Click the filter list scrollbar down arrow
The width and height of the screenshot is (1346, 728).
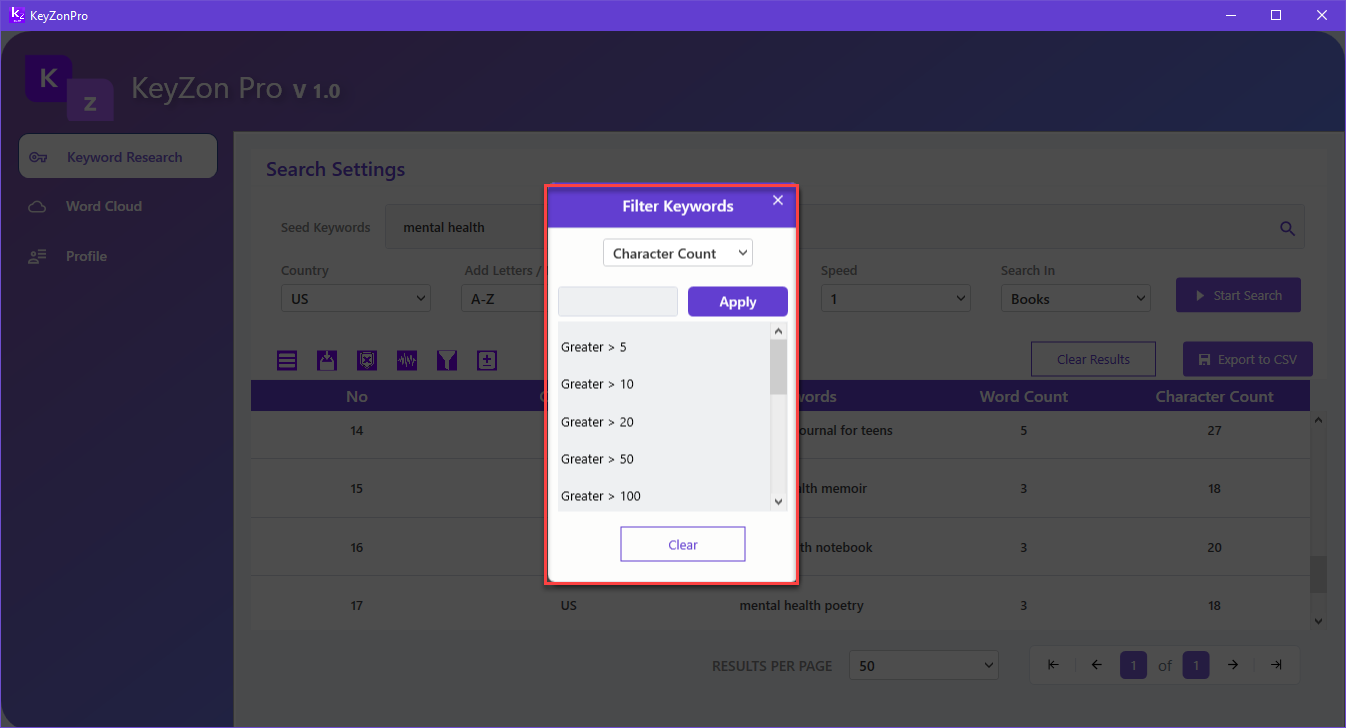(779, 502)
